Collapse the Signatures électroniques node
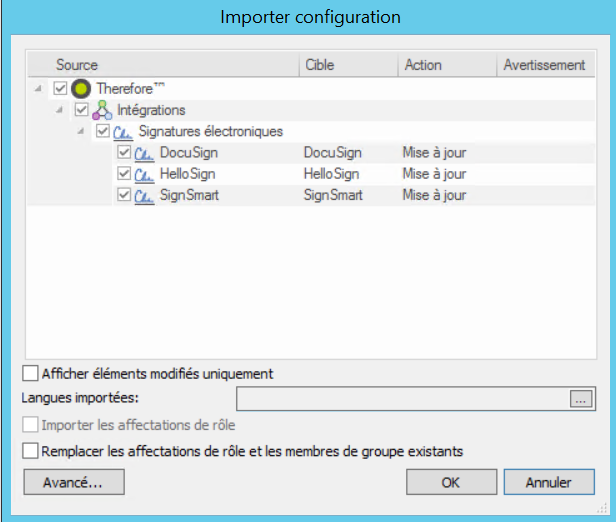Image resolution: width=616 pixels, height=522 pixels. (81, 131)
